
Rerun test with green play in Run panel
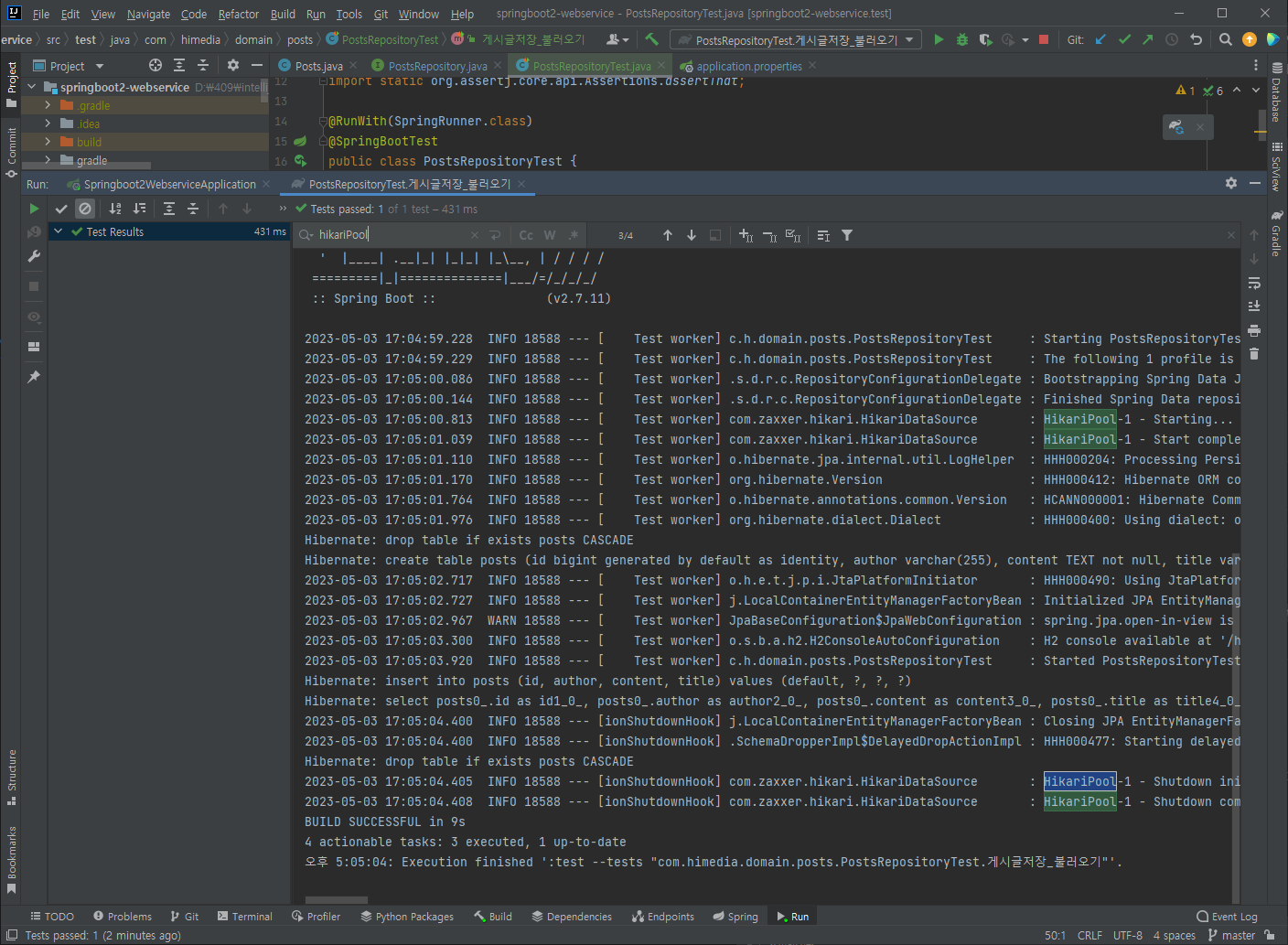coord(34,209)
